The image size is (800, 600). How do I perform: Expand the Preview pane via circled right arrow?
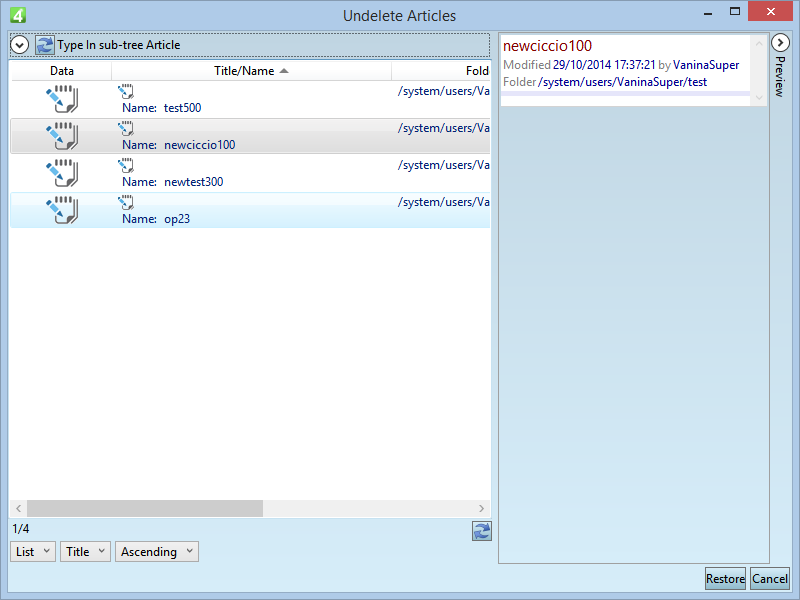point(780,43)
